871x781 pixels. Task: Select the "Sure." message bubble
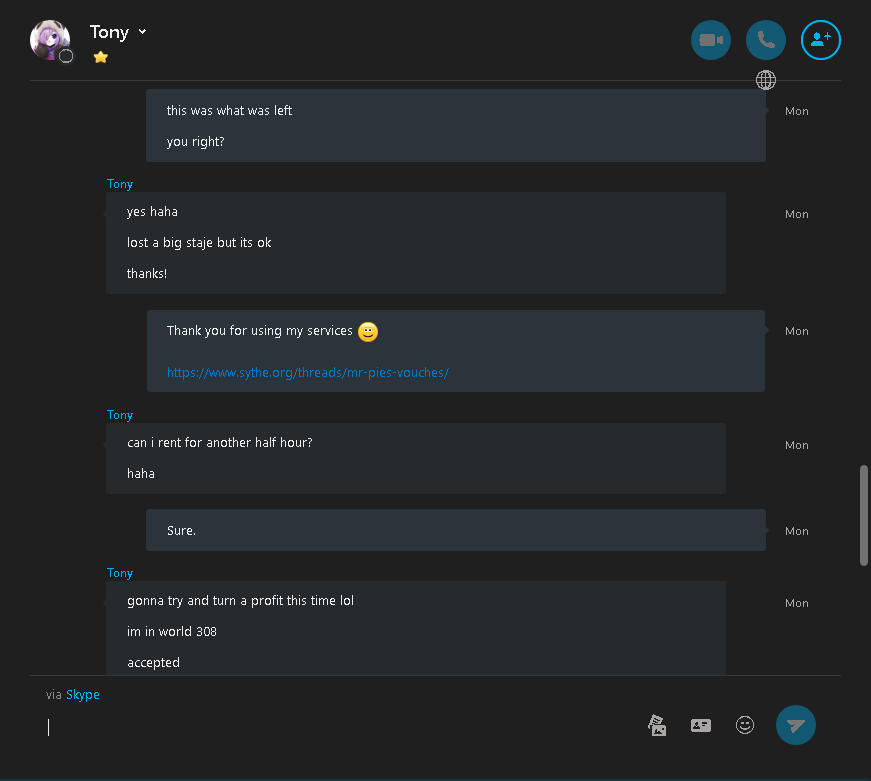coord(455,530)
